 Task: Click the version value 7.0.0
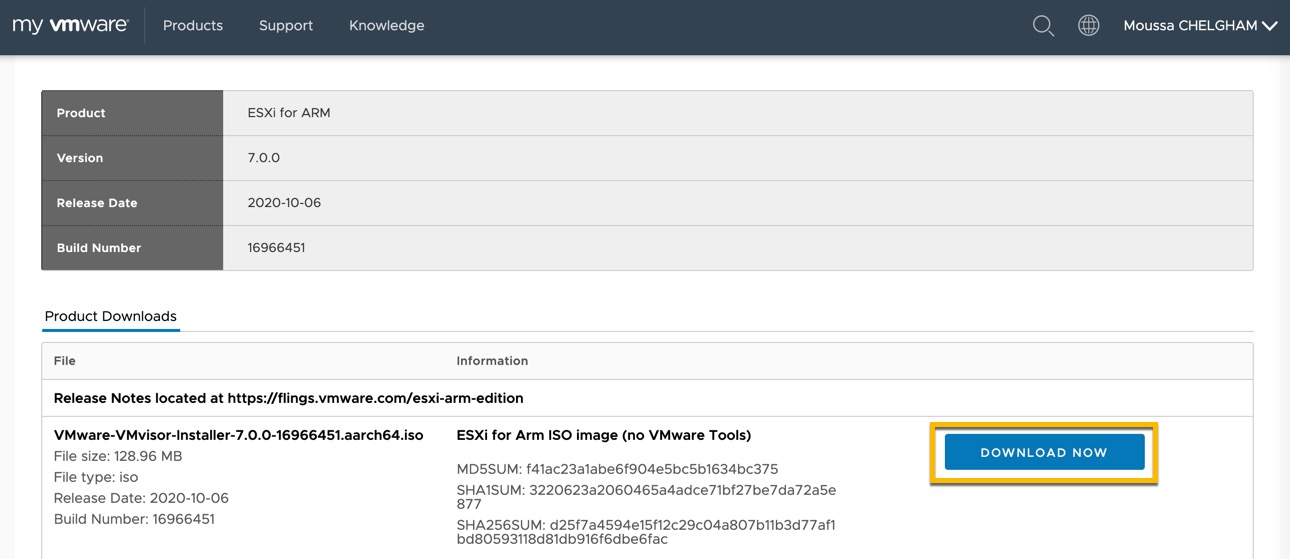click(x=264, y=158)
